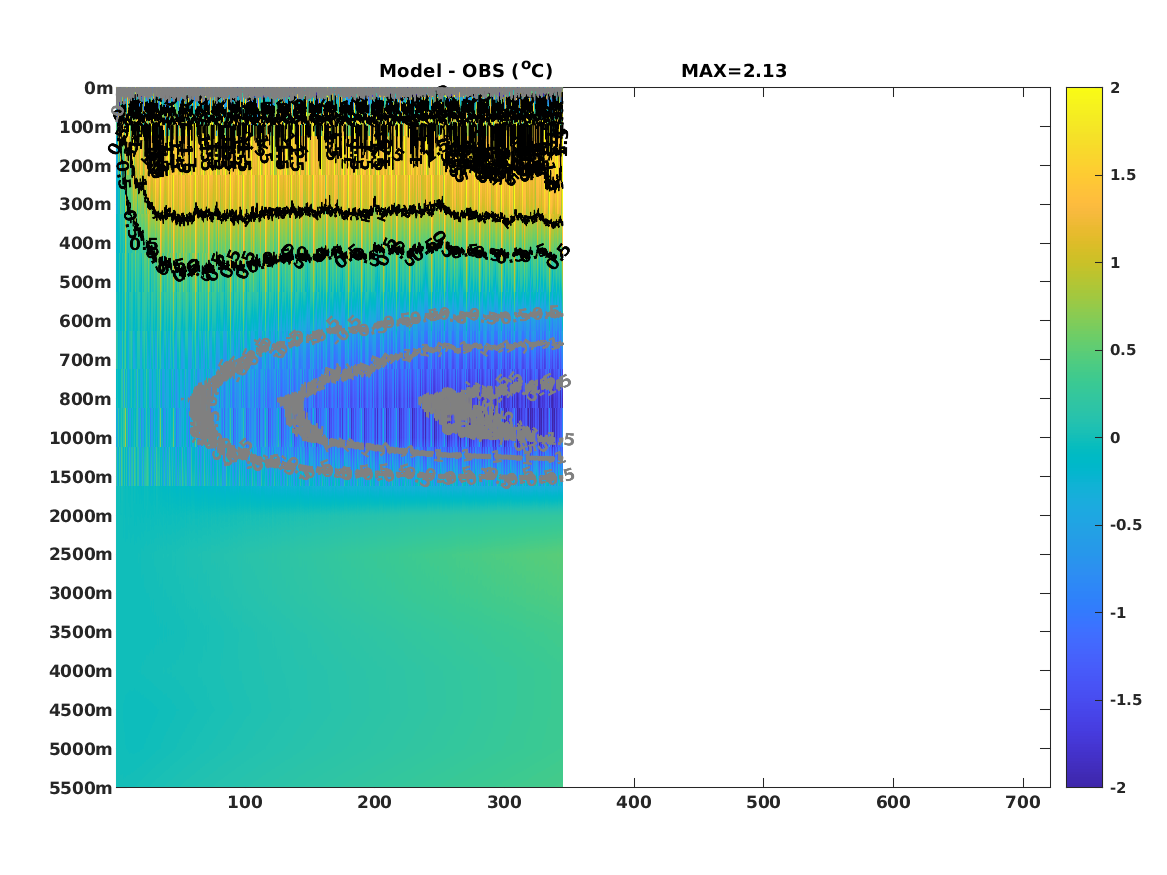Click the colorbar label '2'
This screenshot has height=875, width=1167.
pyautogui.click(x=1115, y=88)
